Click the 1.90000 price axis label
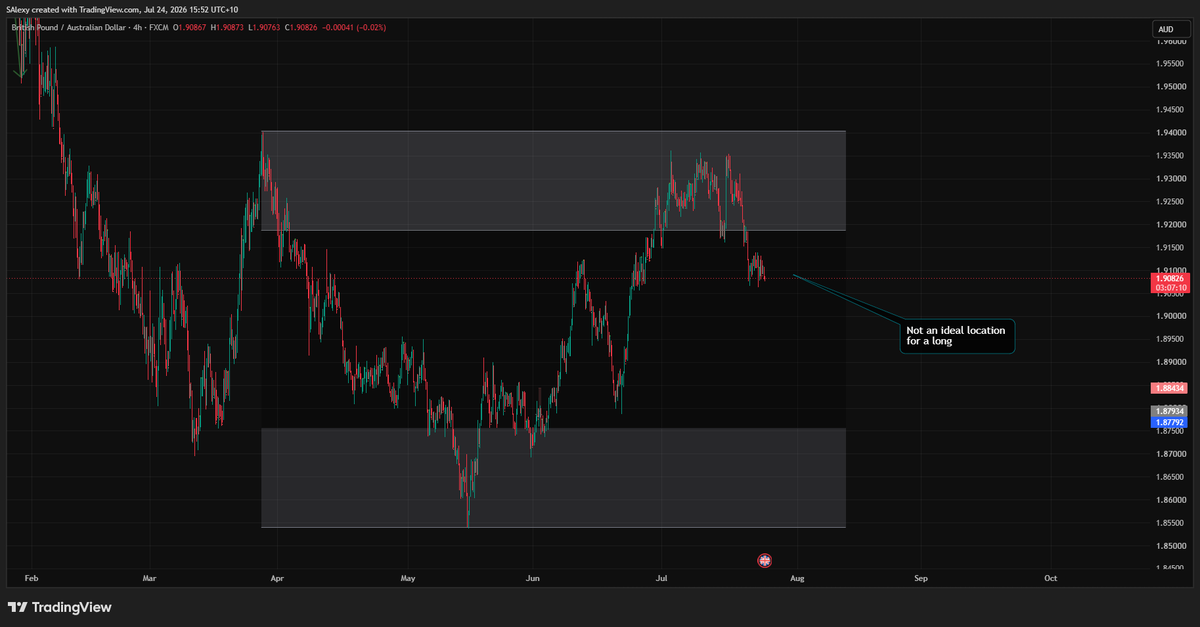This screenshot has height=627, width=1200. coord(1169,316)
